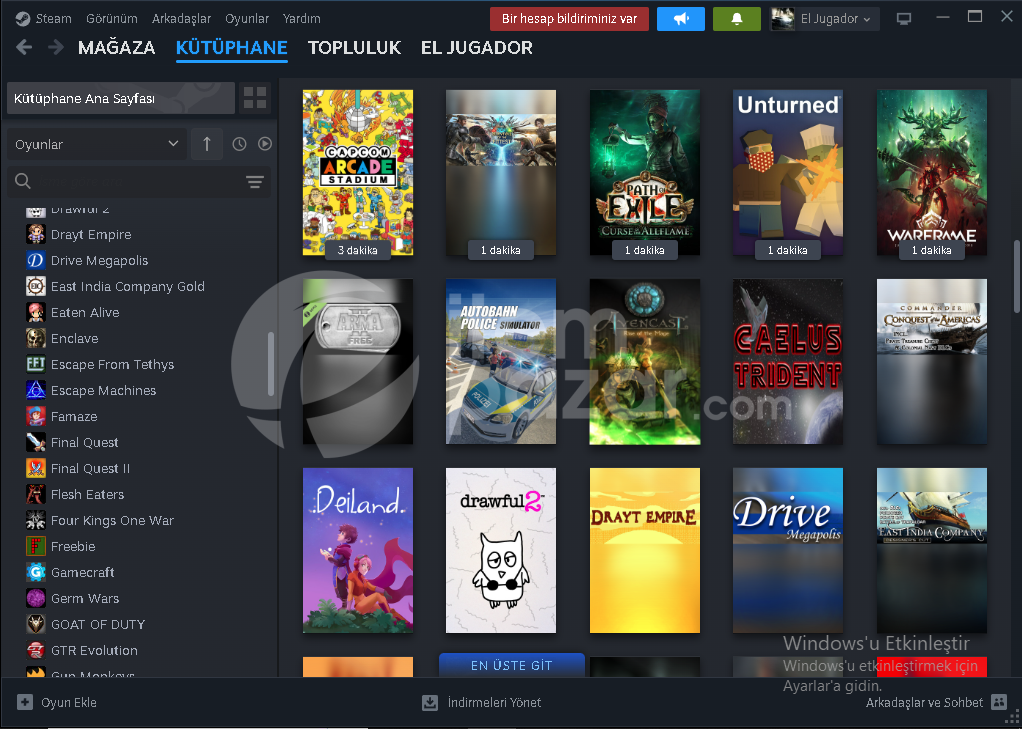Click the search magnifier icon

click(23, 181)
